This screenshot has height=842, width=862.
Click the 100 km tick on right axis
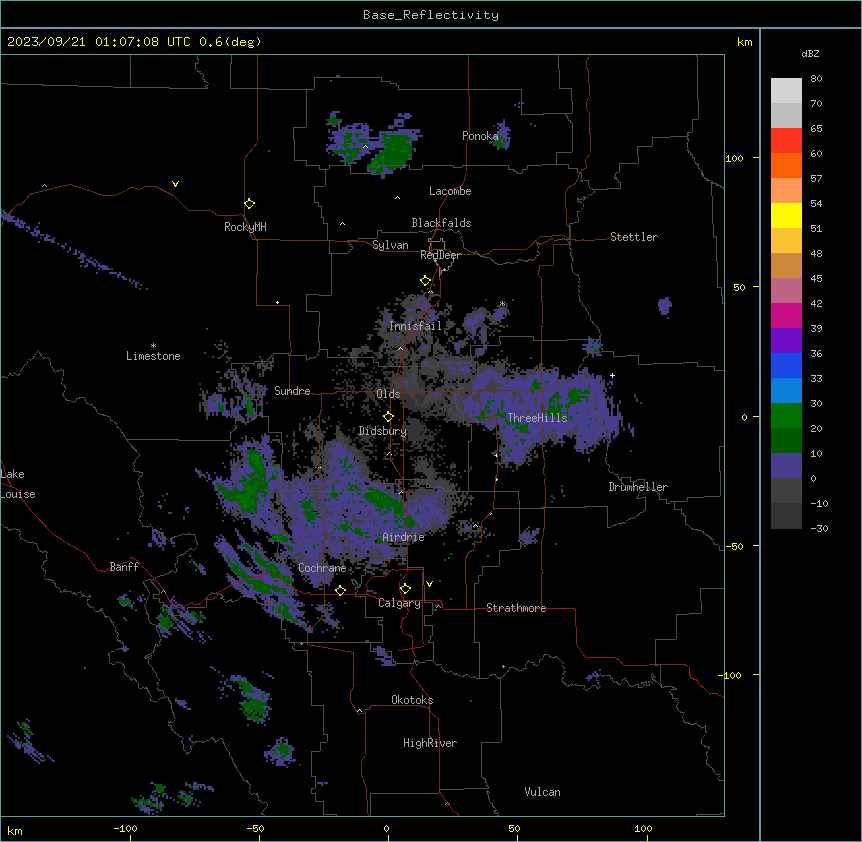pos(734,158)
